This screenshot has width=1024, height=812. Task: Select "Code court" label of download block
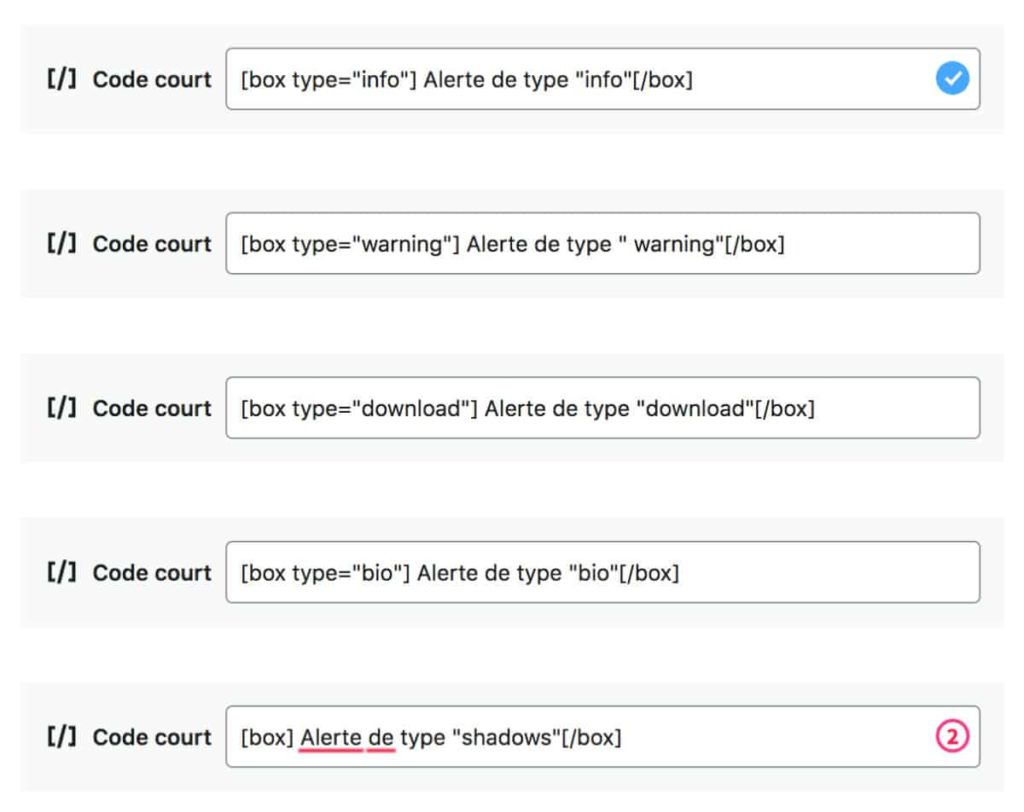click(152, 408)
